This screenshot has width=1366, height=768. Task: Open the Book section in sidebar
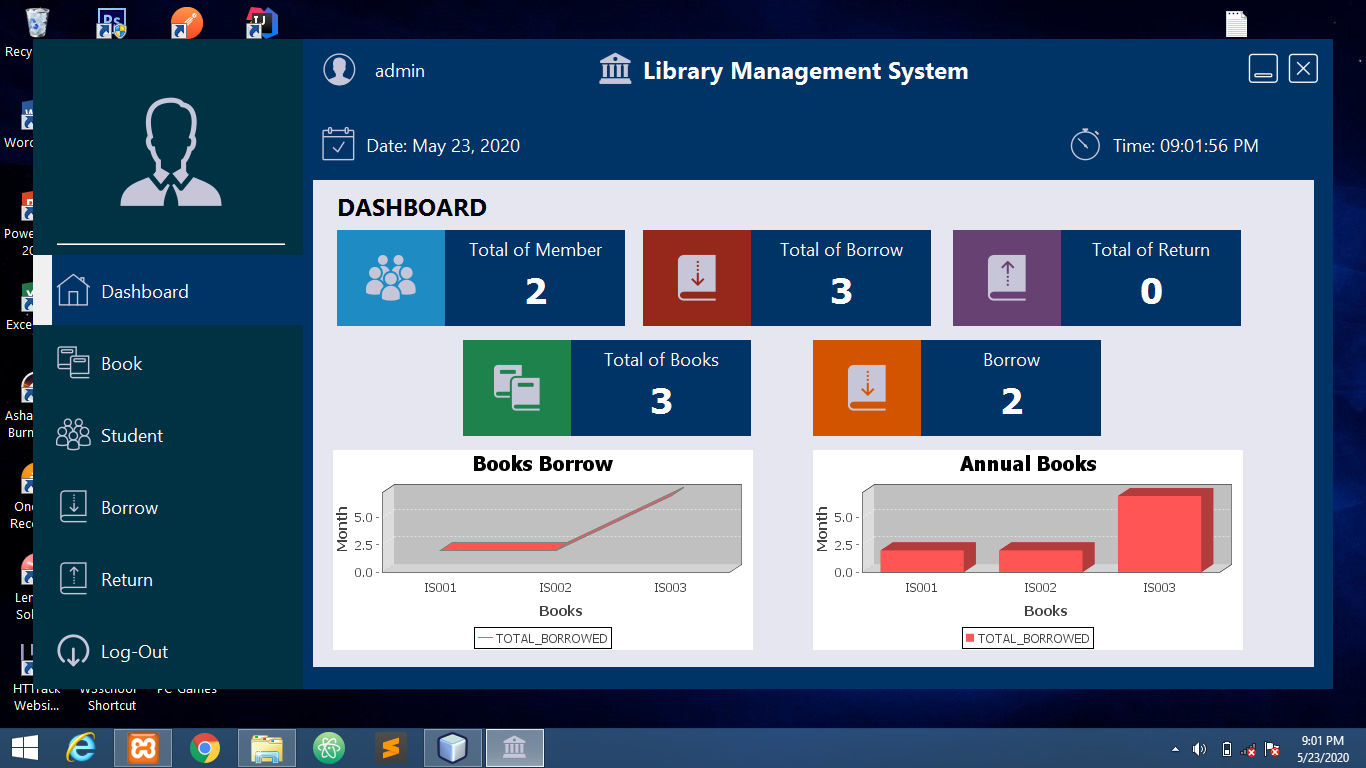point(121,364)
